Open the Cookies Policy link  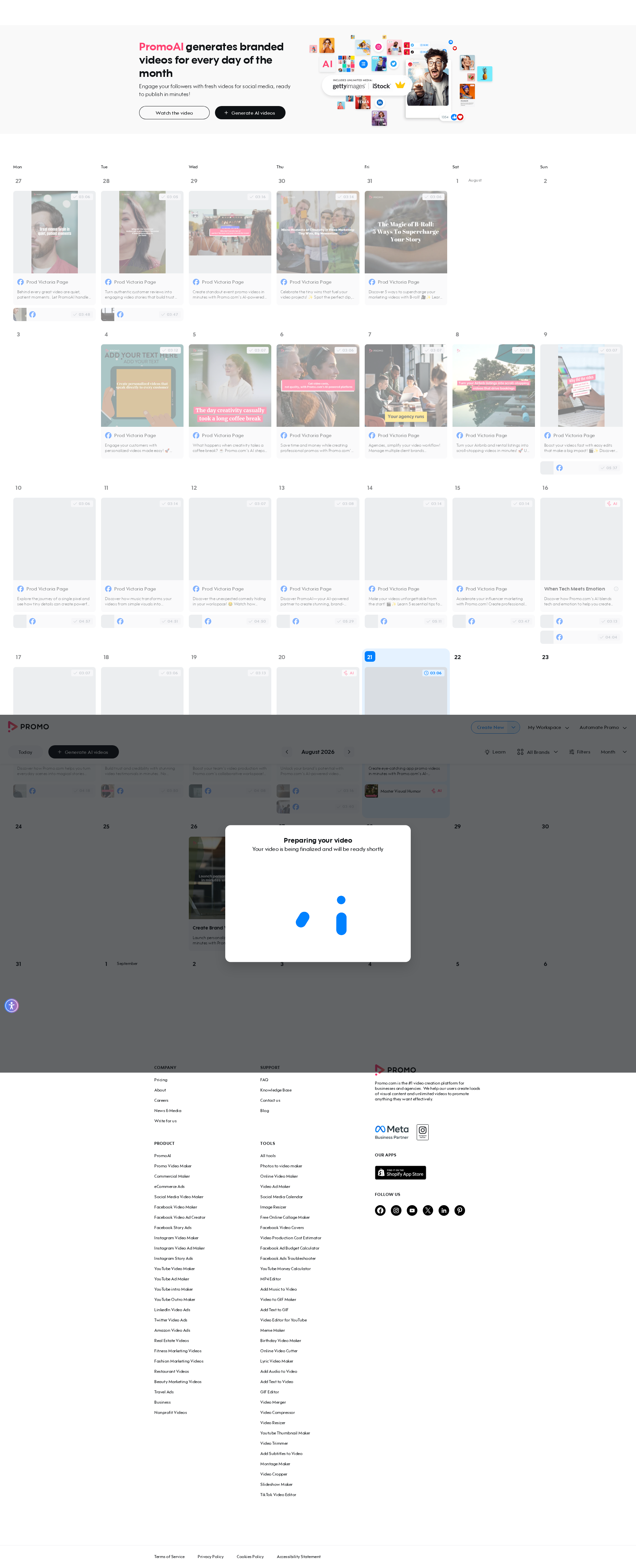click(x=250, y=1556)
